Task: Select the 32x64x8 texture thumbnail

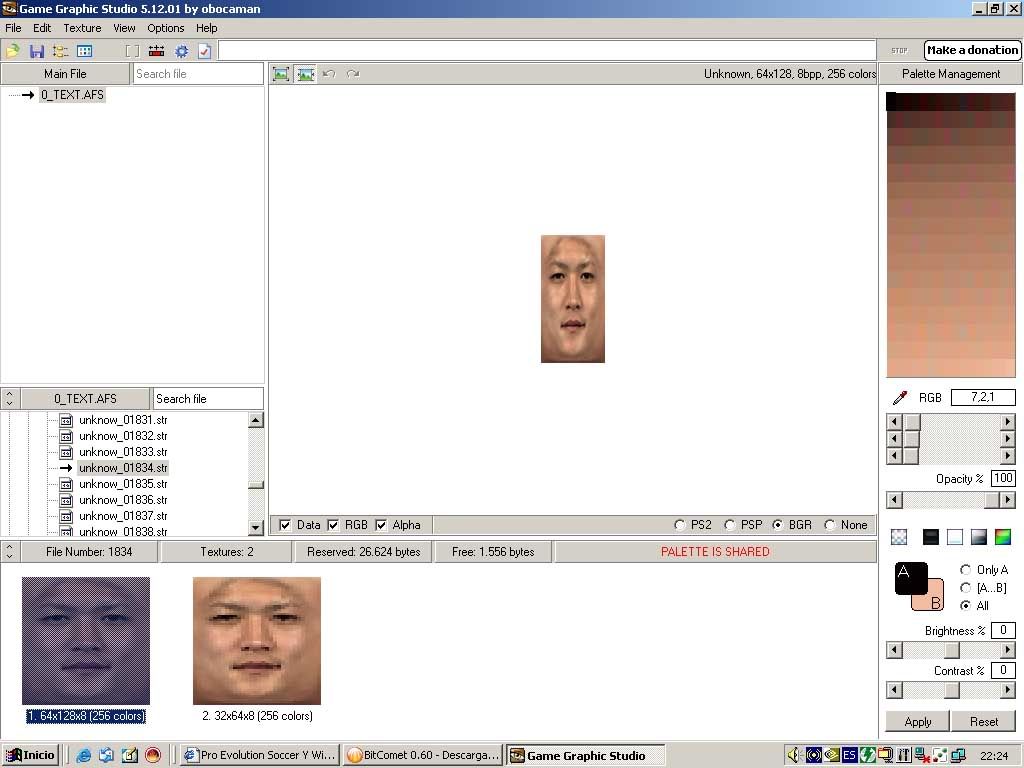Action: tap(257, 641)
